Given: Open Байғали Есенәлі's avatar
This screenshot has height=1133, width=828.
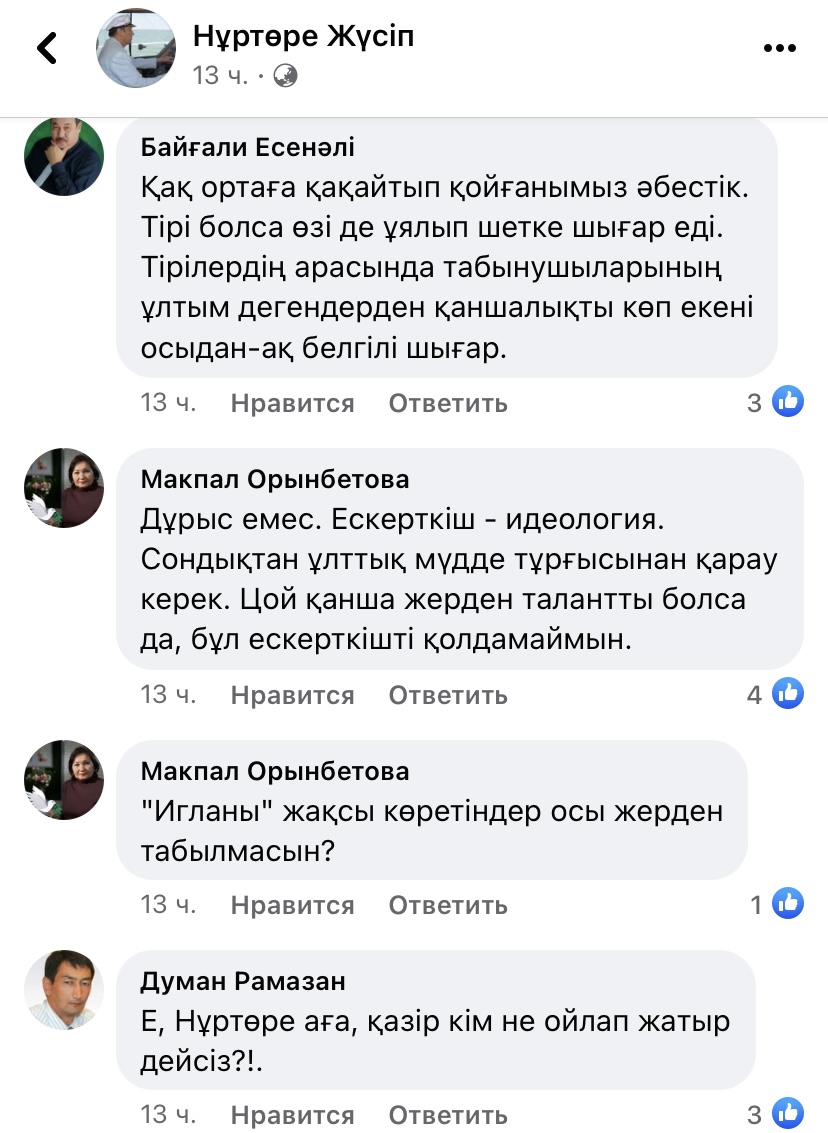Looking at the screenshot, I should point(64,155).
